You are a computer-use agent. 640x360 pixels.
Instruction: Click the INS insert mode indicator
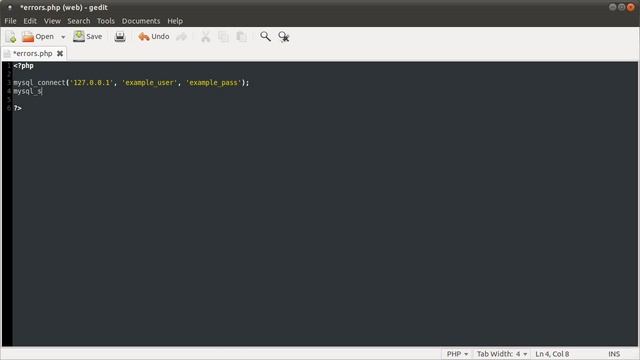[614, 354]
